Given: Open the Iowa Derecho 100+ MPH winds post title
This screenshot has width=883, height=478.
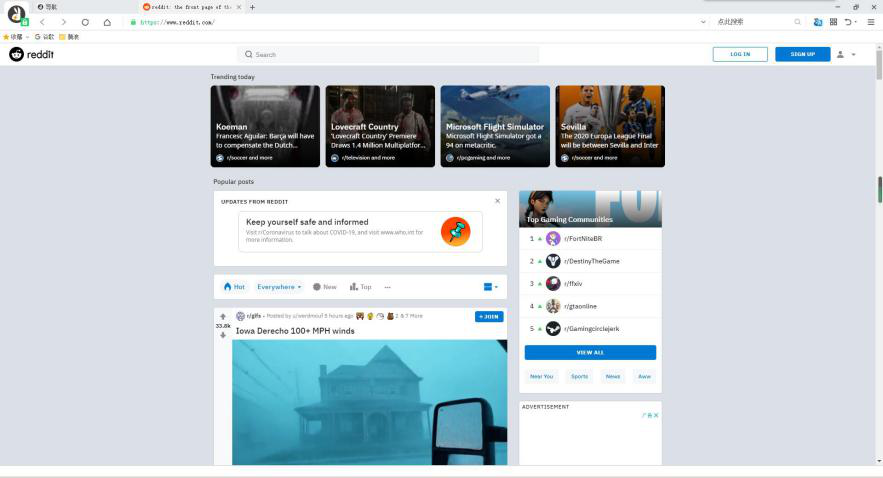Looking at the screenshot, I should [x=295, y=331].
